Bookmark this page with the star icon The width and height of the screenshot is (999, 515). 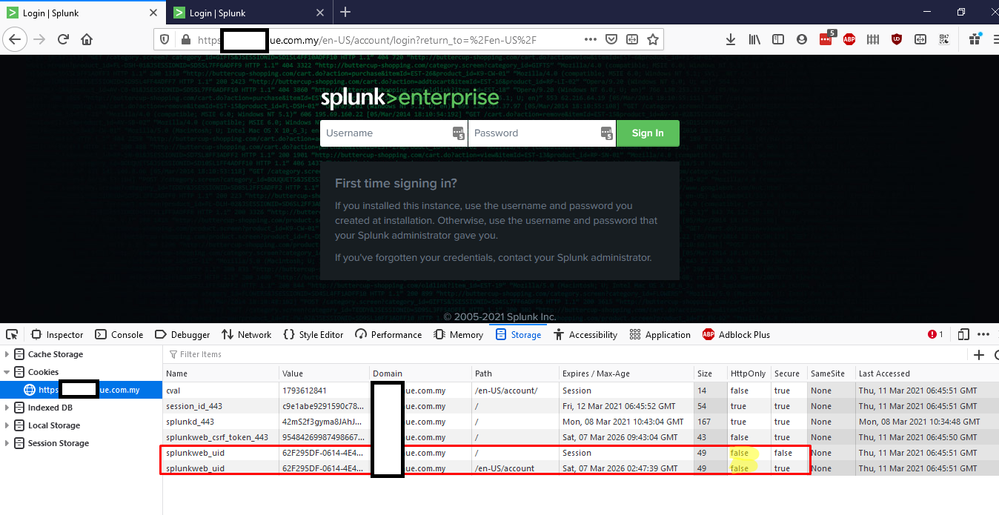click(653, 40)
